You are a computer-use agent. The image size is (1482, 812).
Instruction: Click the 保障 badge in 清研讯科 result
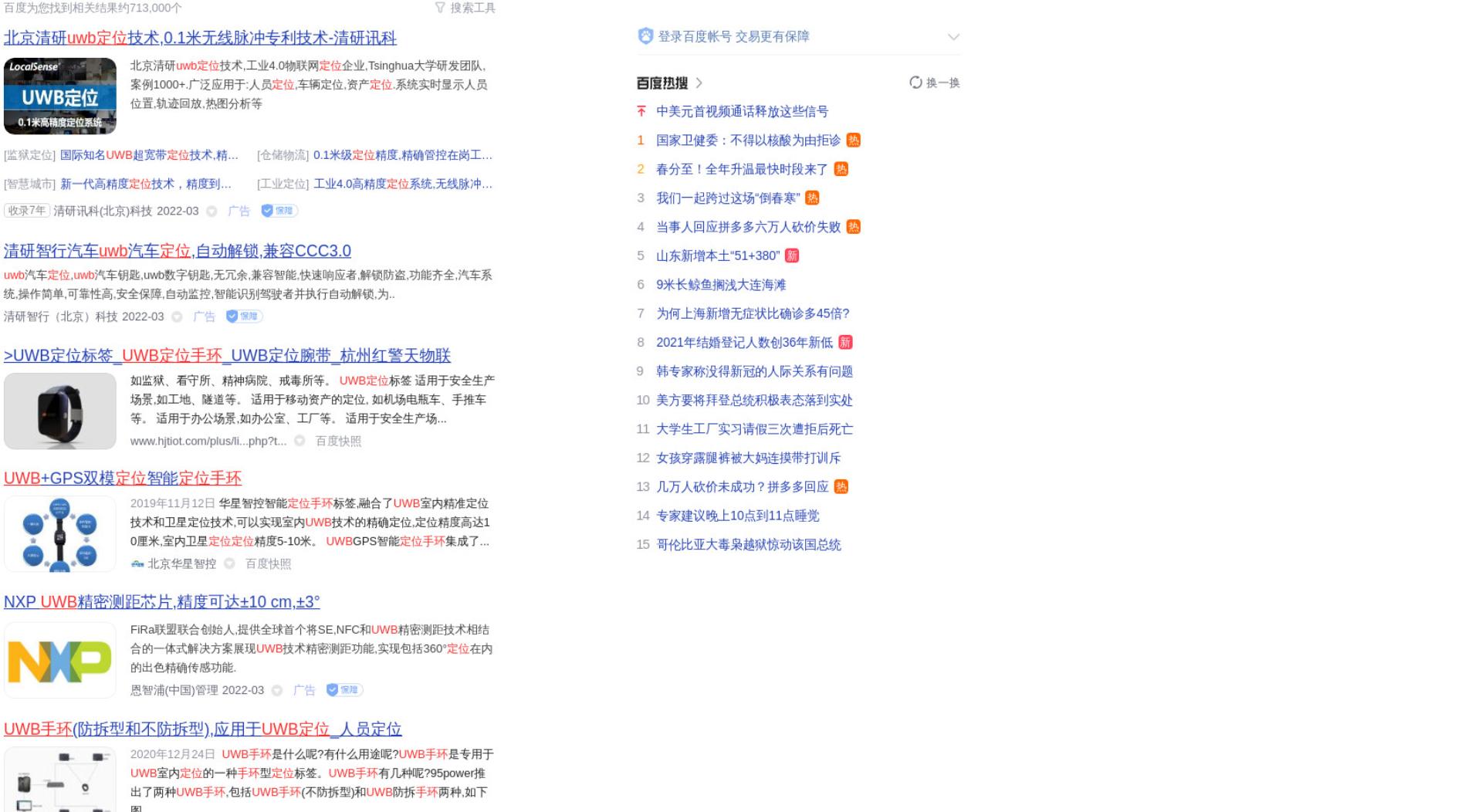tap(279, 211)
